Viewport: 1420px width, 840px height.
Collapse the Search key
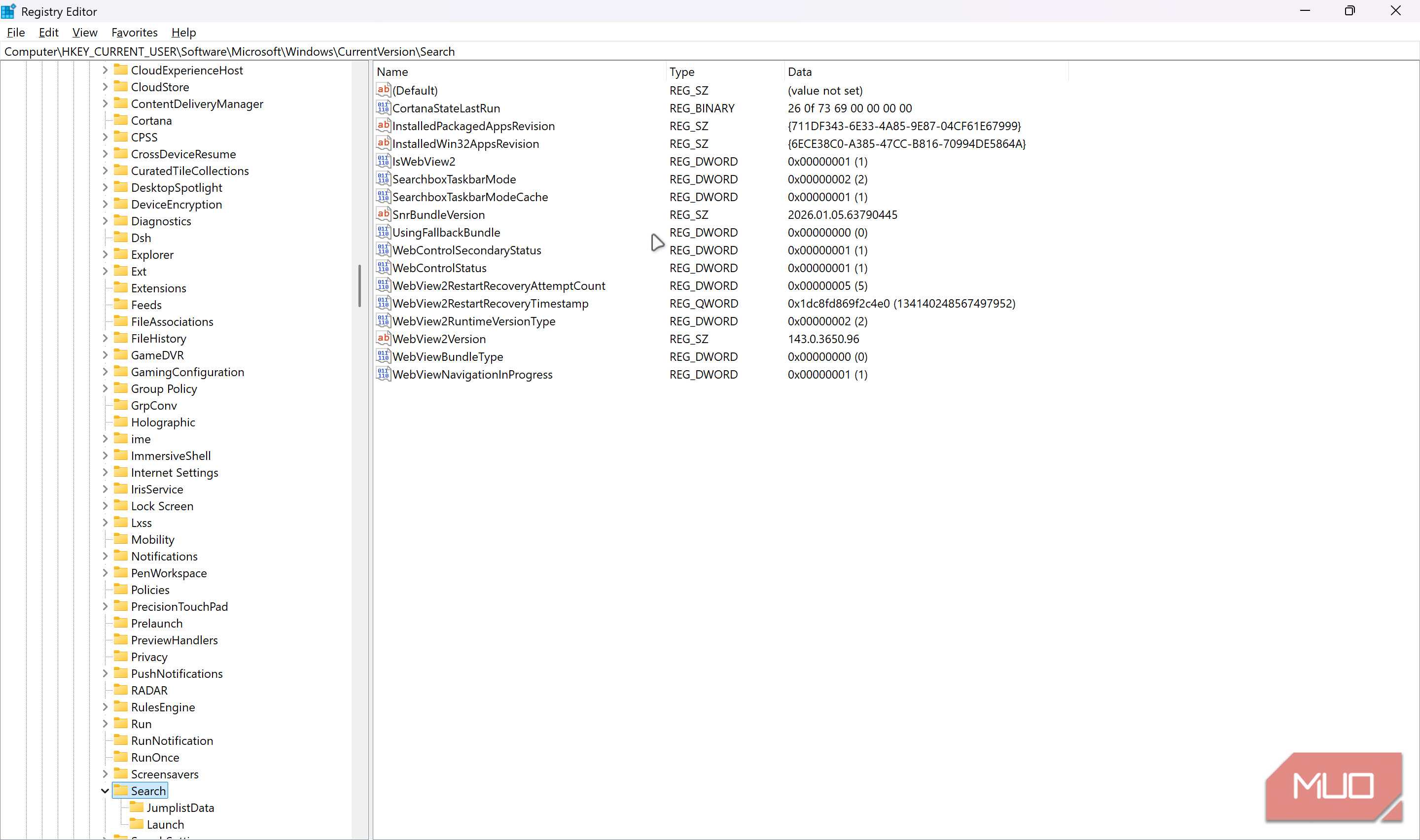pos(105,791)
